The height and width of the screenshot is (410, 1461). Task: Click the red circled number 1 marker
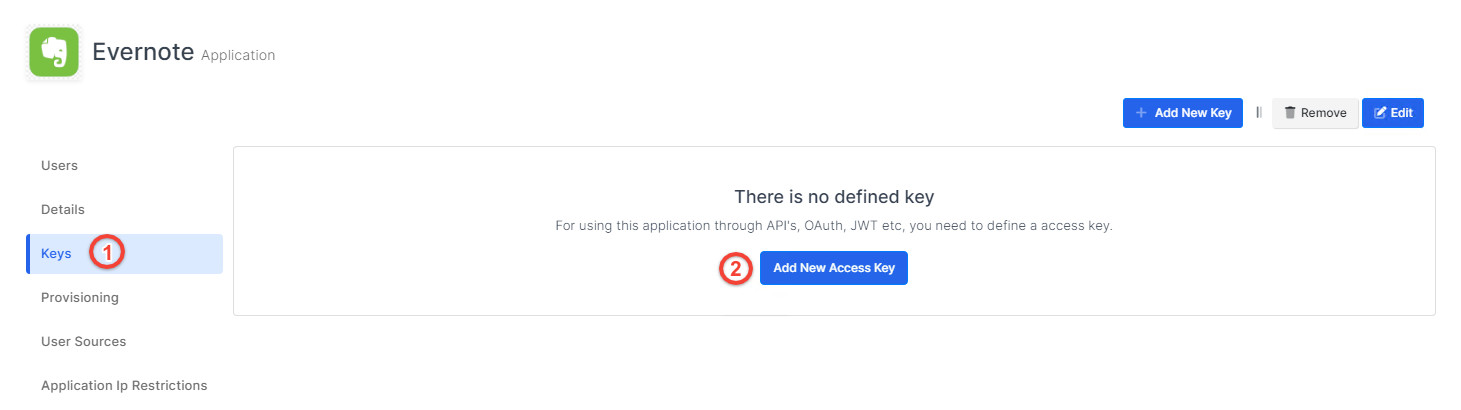click(x=106, y=253)
